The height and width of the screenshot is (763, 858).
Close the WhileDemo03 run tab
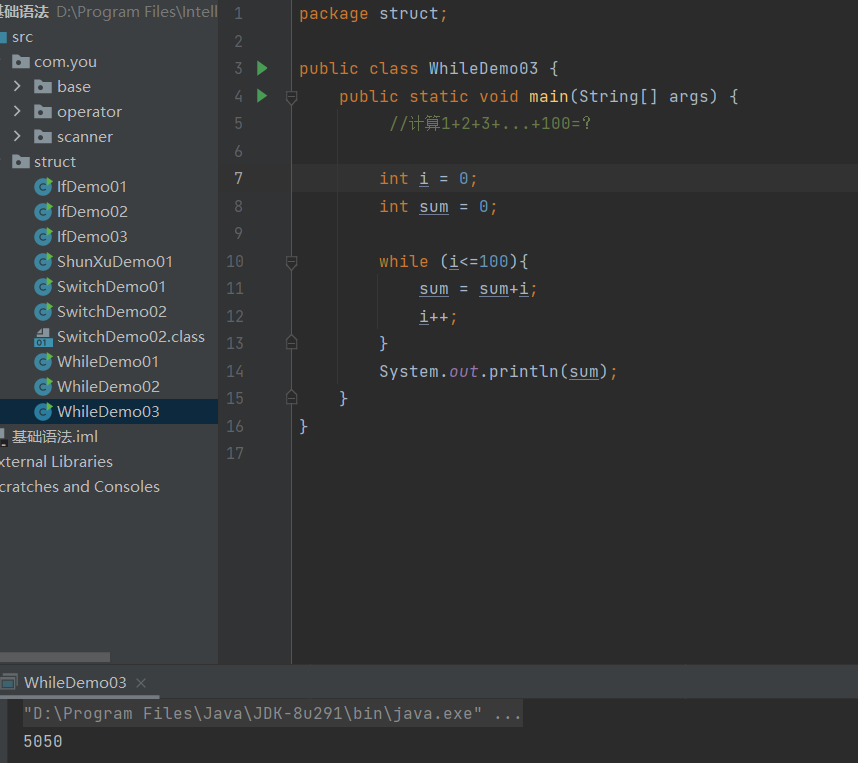coord(141,683)
